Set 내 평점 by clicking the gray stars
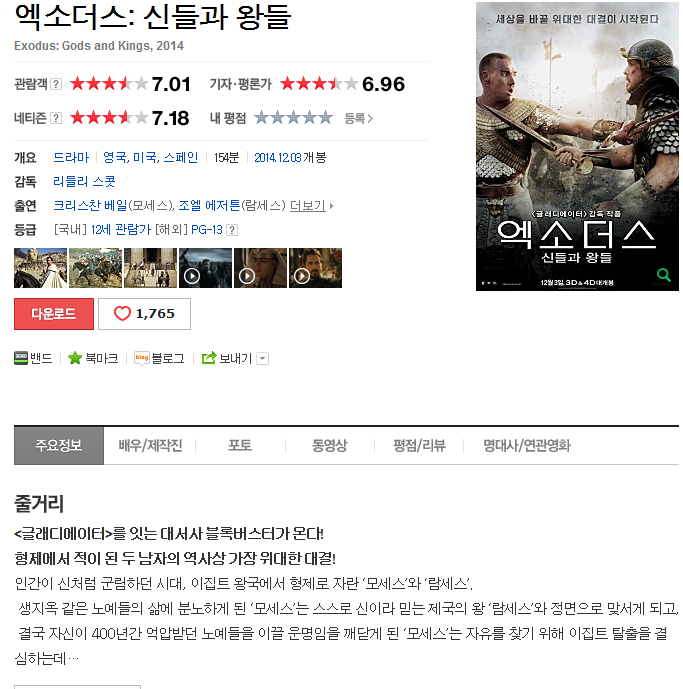 [x=294, y=118]
